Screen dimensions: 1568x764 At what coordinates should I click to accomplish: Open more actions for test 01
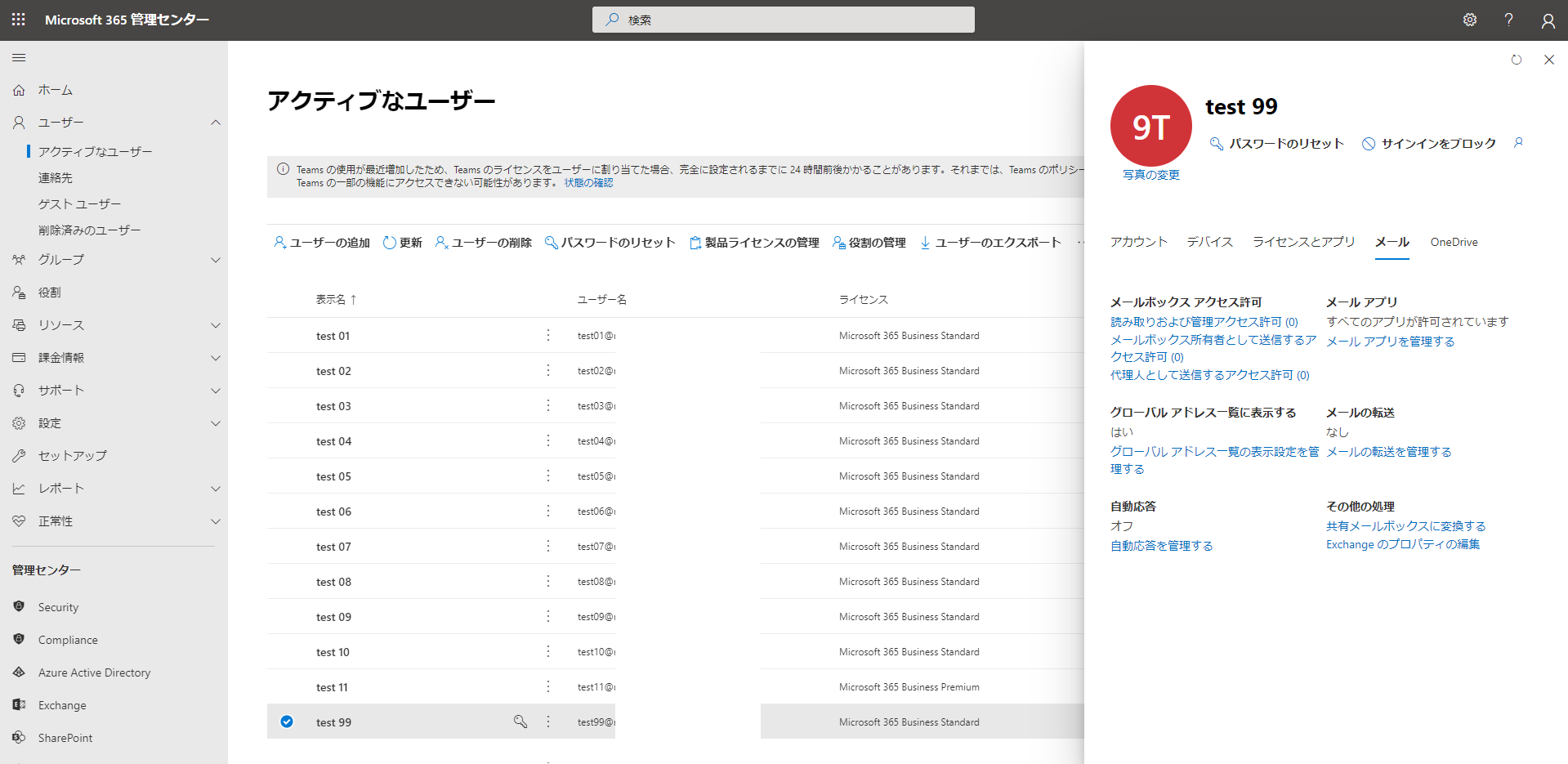click(548, 335)
